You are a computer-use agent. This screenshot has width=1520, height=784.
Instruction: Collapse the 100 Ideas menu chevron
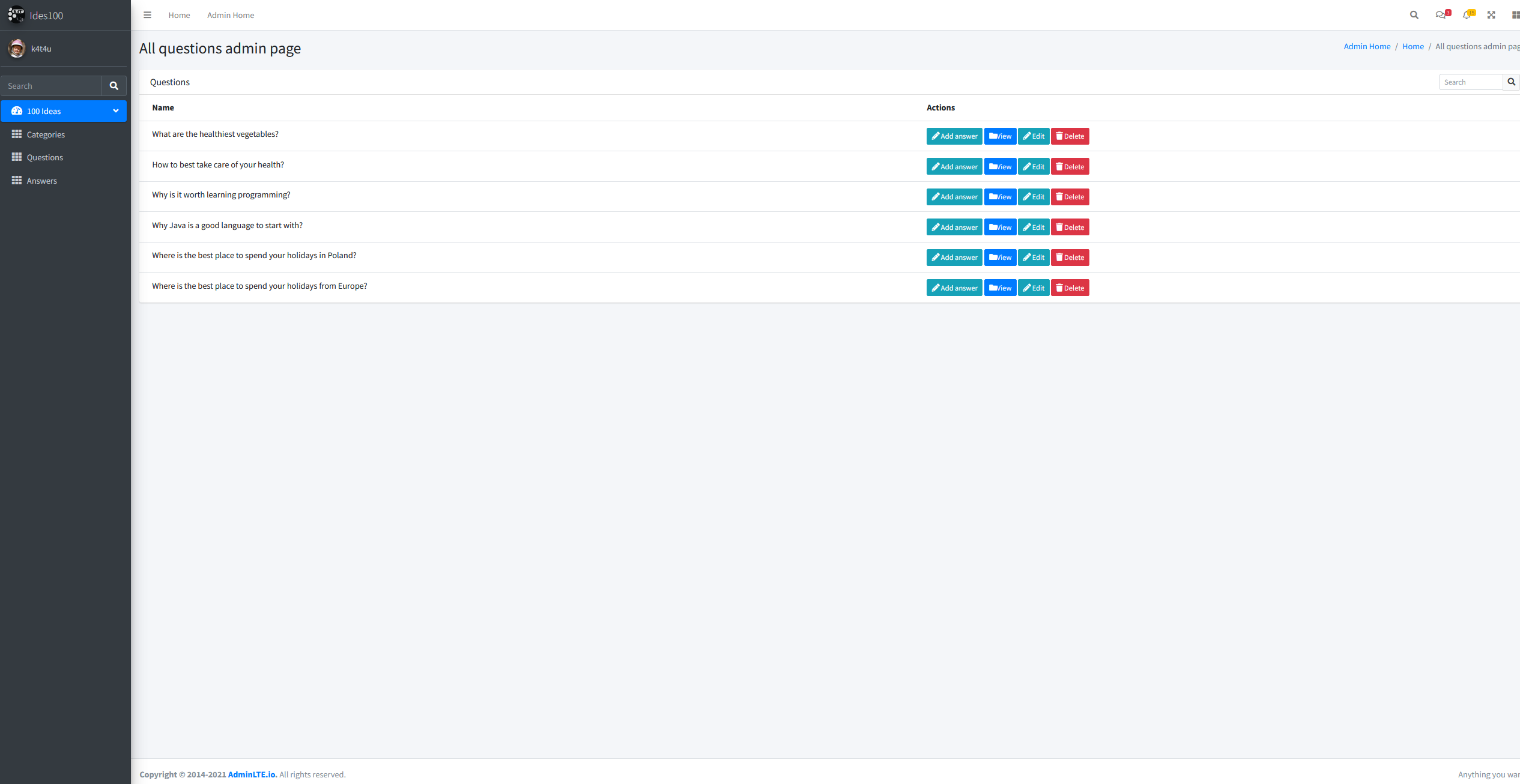pos(115,111)
